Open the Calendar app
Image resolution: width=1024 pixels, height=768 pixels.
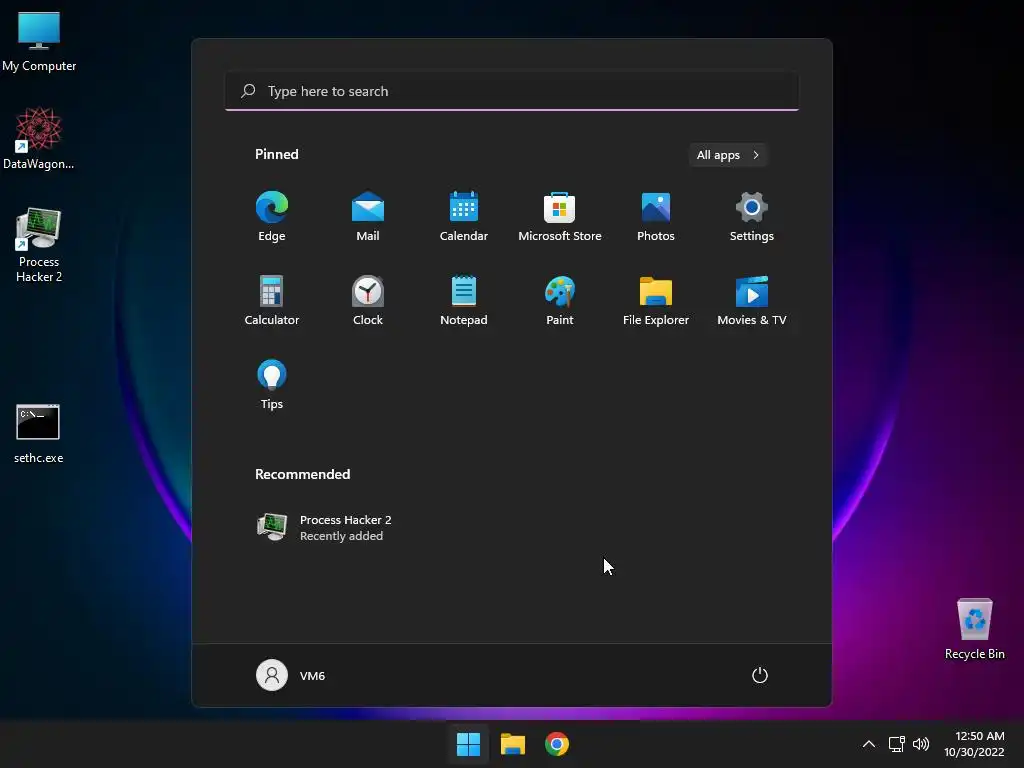point(464,217)
